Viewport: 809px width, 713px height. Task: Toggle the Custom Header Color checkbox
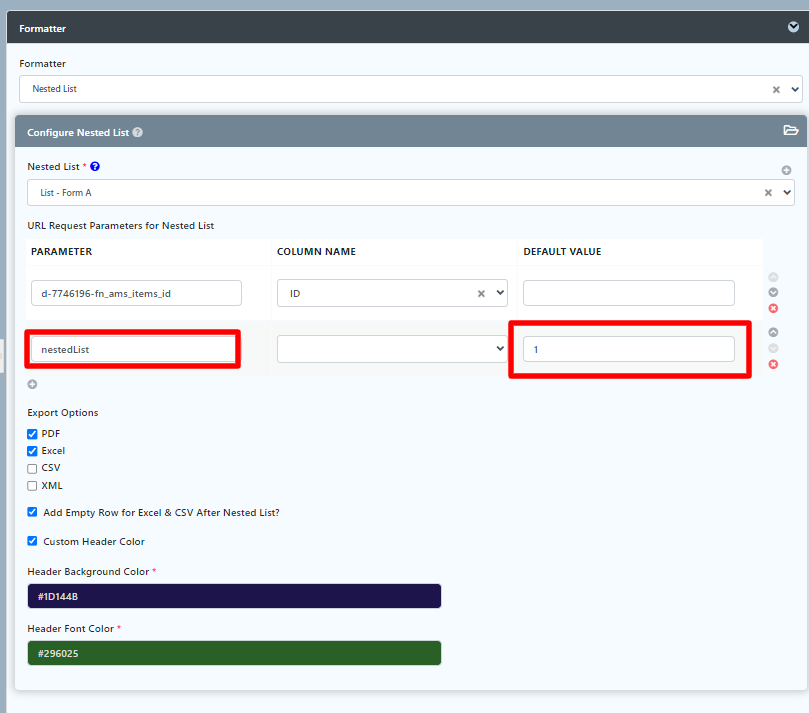pyautogui.click(x=32, y=541)
